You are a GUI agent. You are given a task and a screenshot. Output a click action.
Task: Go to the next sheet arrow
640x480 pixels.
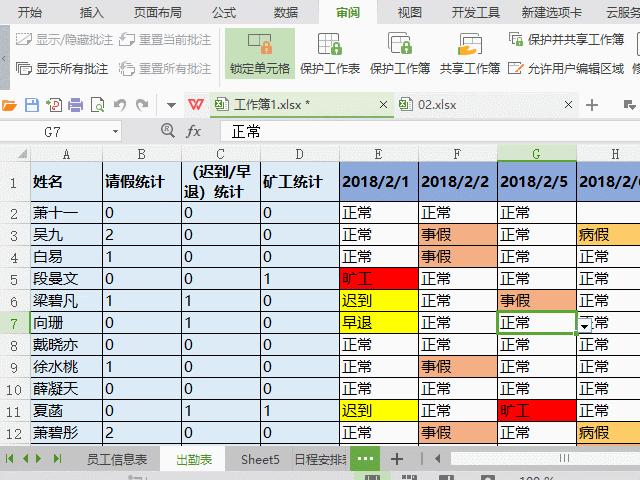tap(39, 459)
